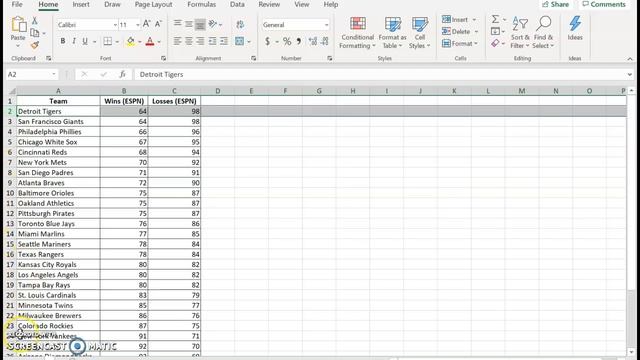Click the Clear eraser icon
The image size is (640, 360).
pyautogui.click(x=495, y=43)
